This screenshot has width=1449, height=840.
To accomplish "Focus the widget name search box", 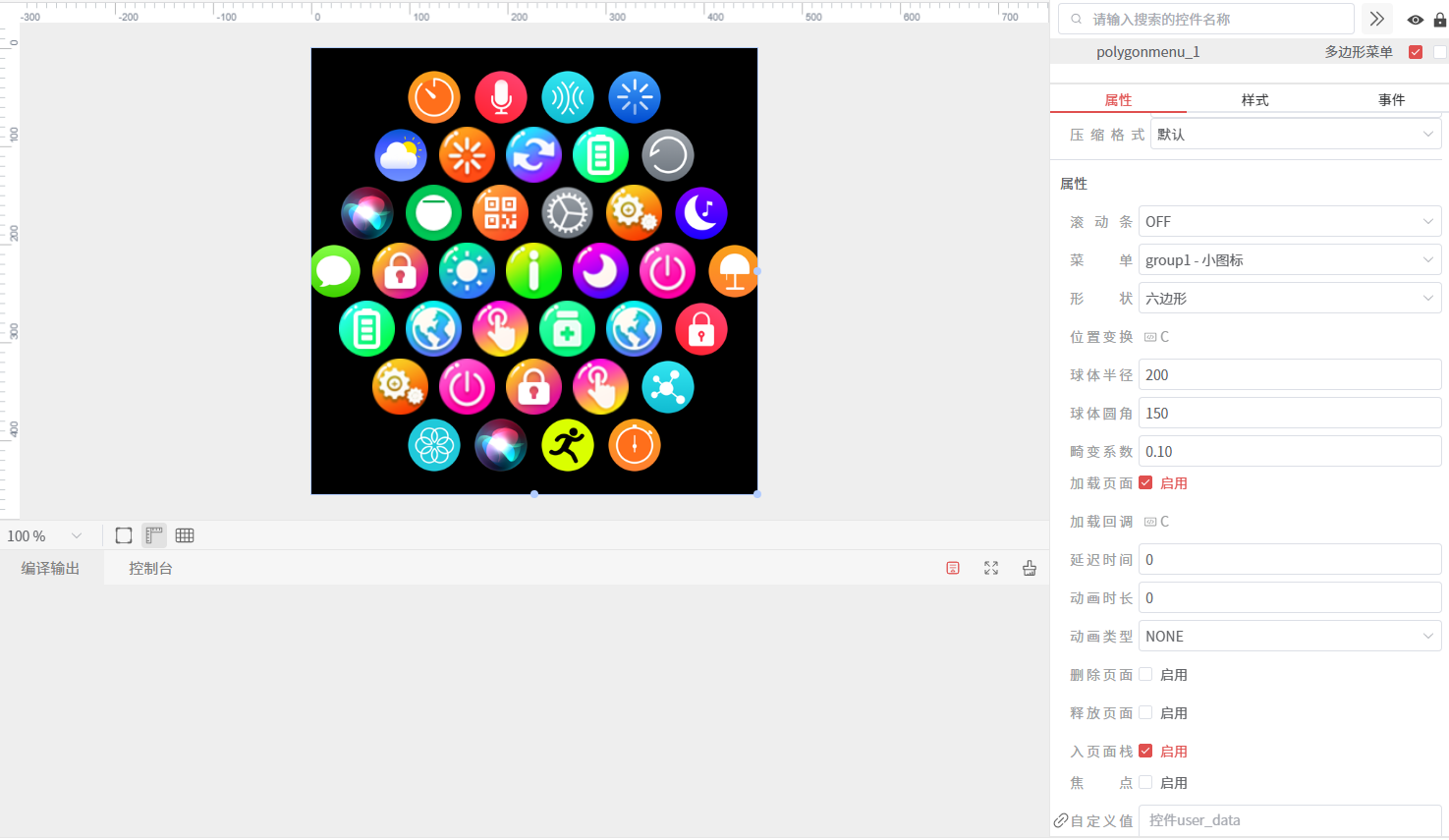I will 1206,19.
